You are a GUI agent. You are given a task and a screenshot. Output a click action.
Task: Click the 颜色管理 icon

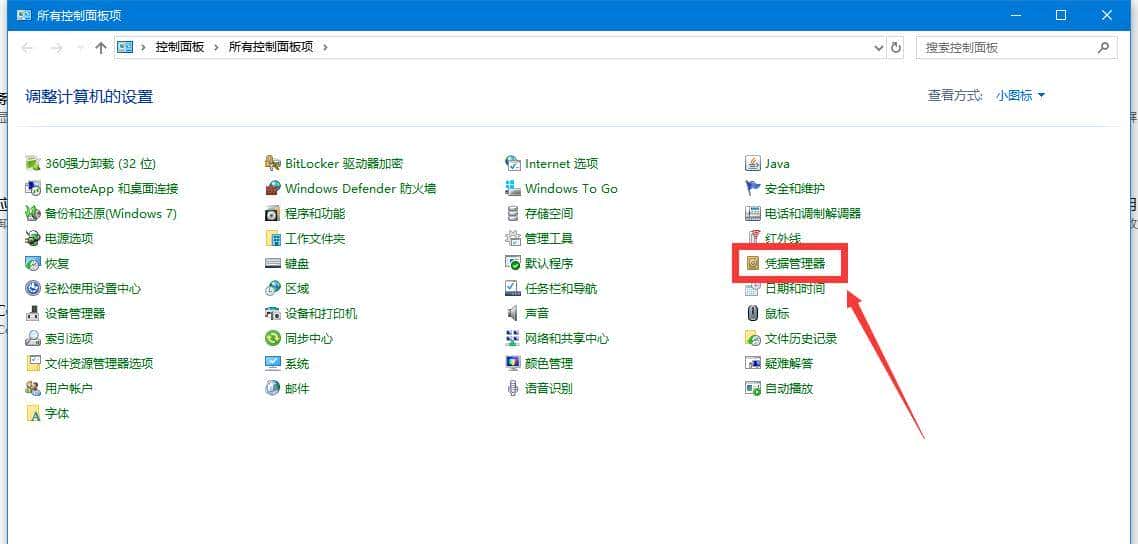[513, 363]
